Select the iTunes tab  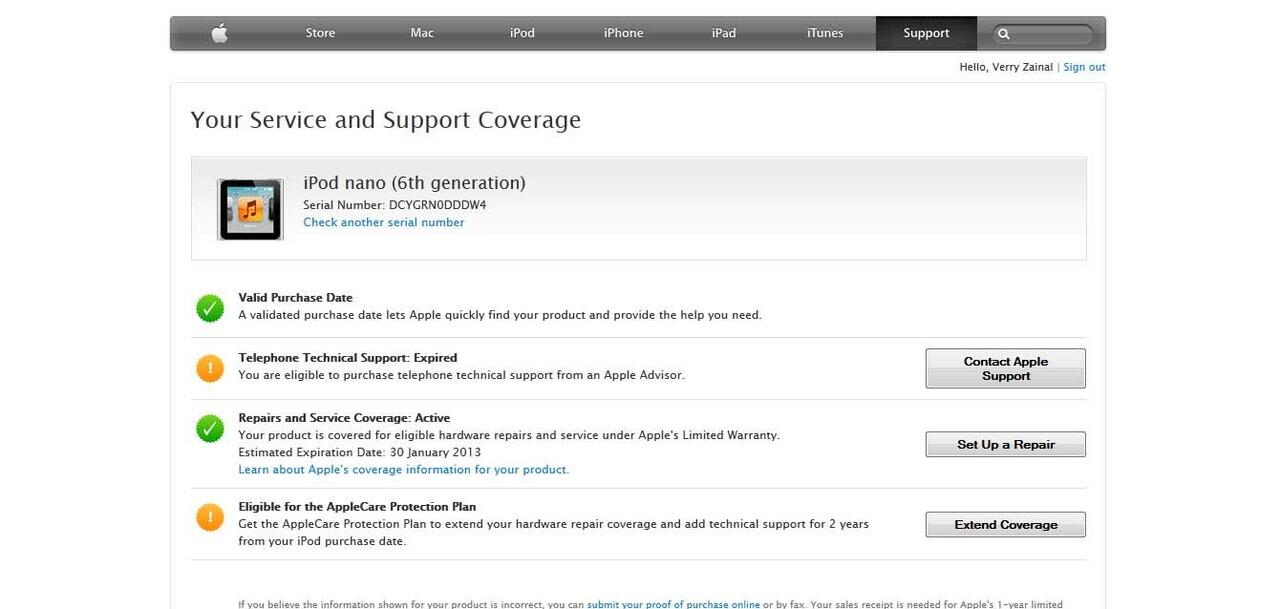(825, 33)
